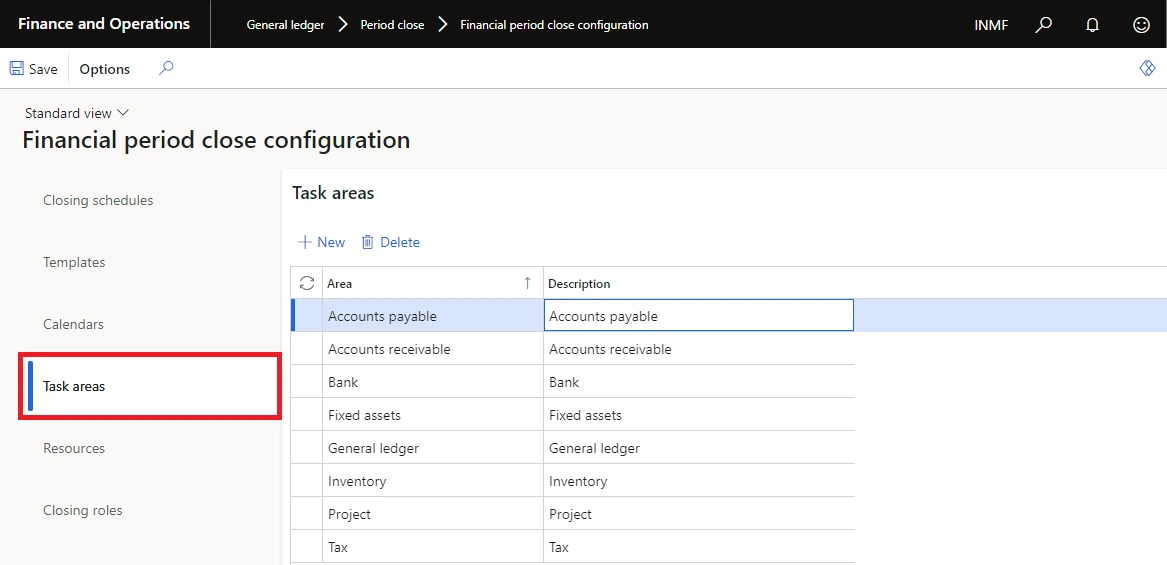1167x565 pixels.
Task: Select the Accounts receivable area cell
Action: pyautogui.click(x=433, y=348)
